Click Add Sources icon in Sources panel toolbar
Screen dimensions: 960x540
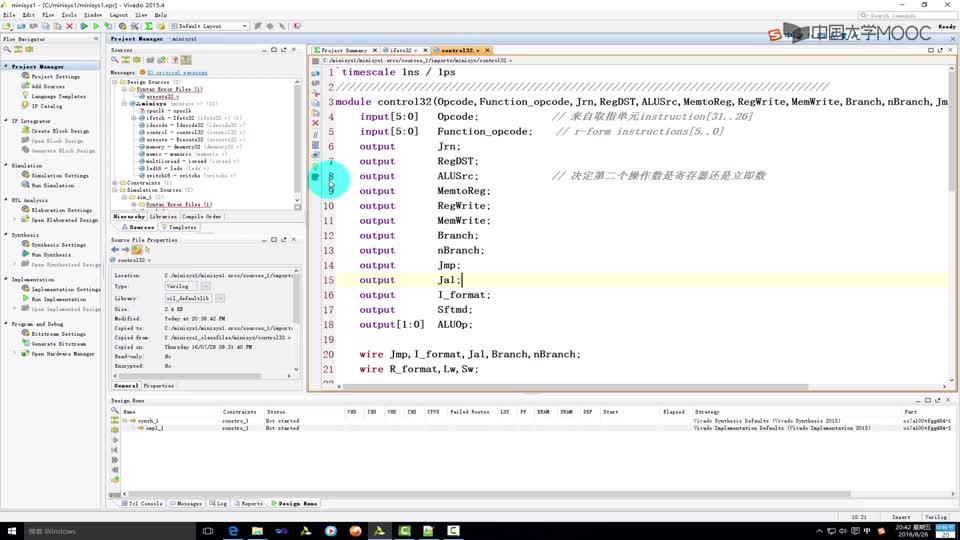[162, 60]
